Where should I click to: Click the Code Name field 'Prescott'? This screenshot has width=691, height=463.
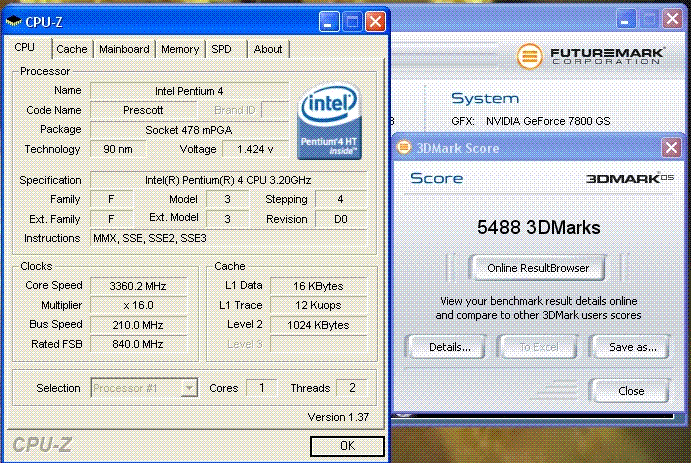coord(143,110)
